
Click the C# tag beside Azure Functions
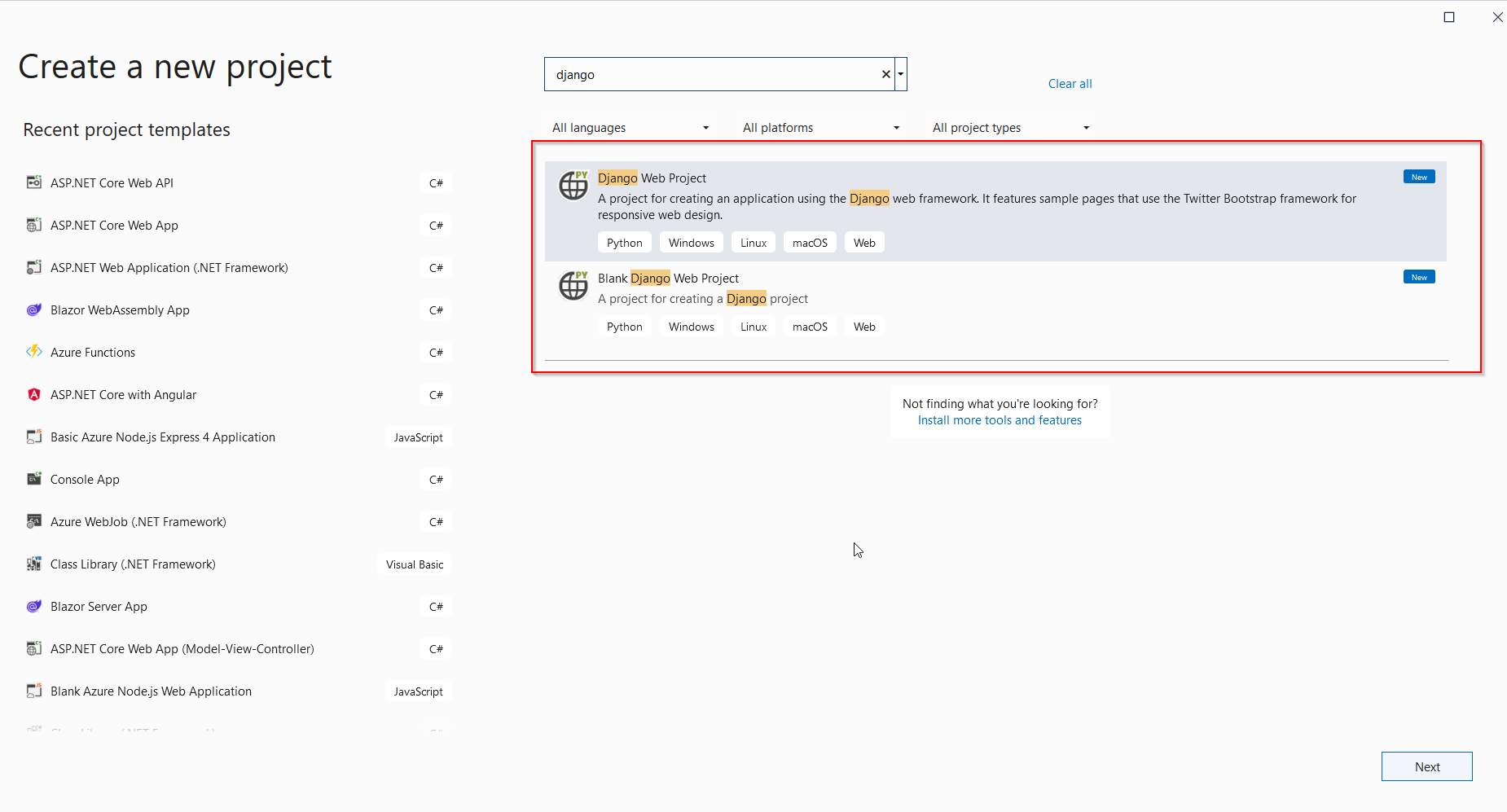point(437,353)
